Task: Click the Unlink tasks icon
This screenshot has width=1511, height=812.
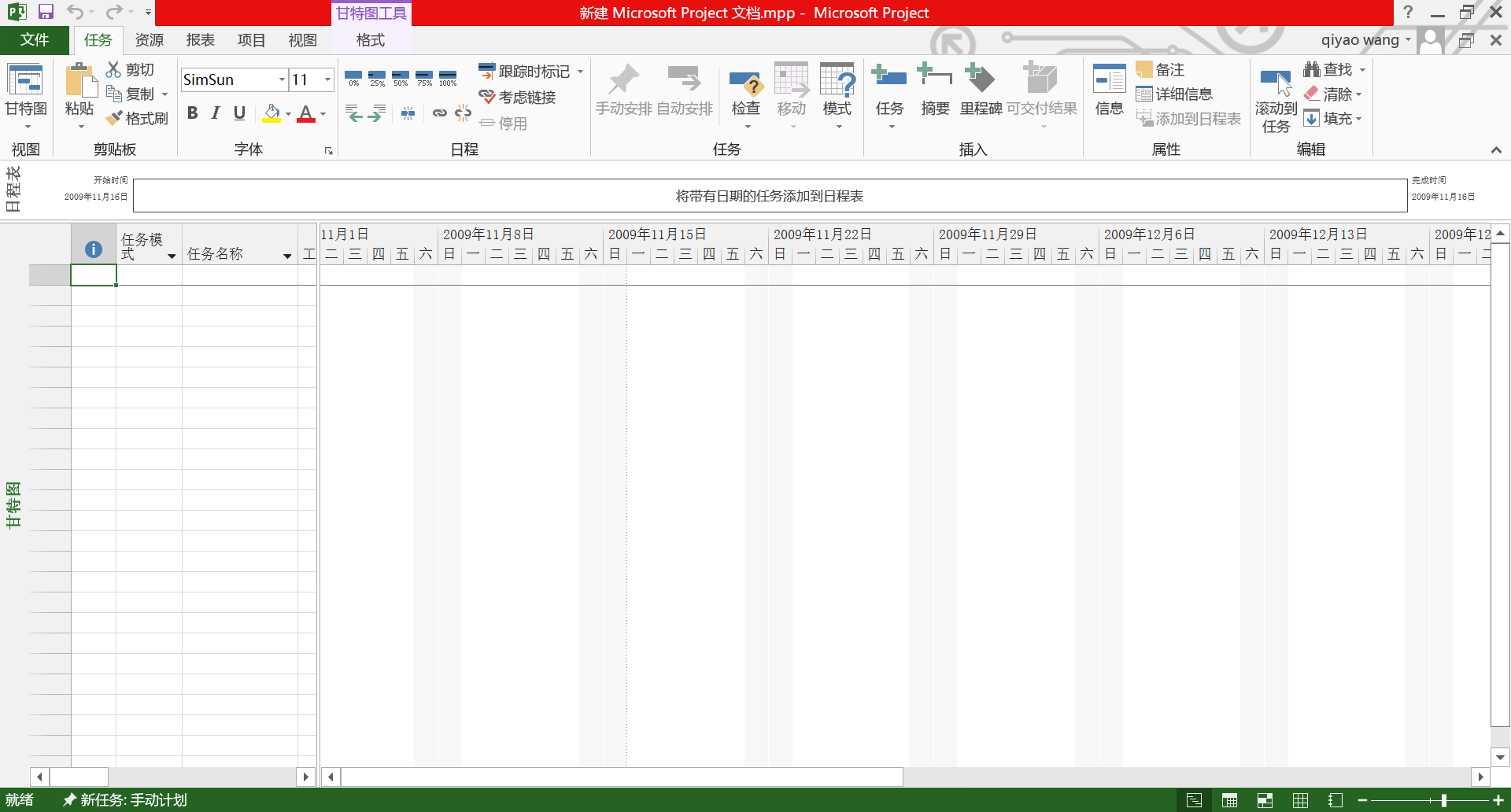Action: 463,113
